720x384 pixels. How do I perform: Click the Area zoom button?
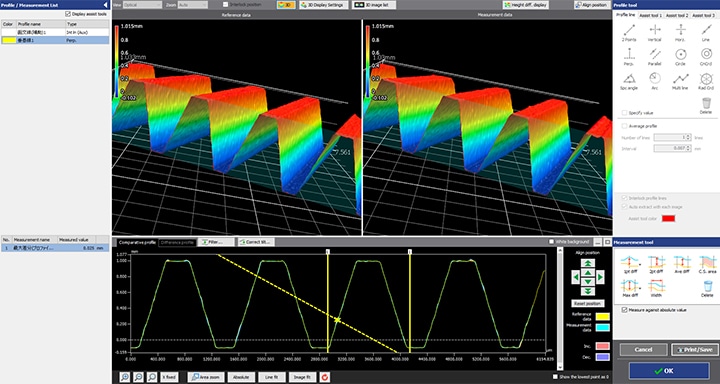[206, 377]
